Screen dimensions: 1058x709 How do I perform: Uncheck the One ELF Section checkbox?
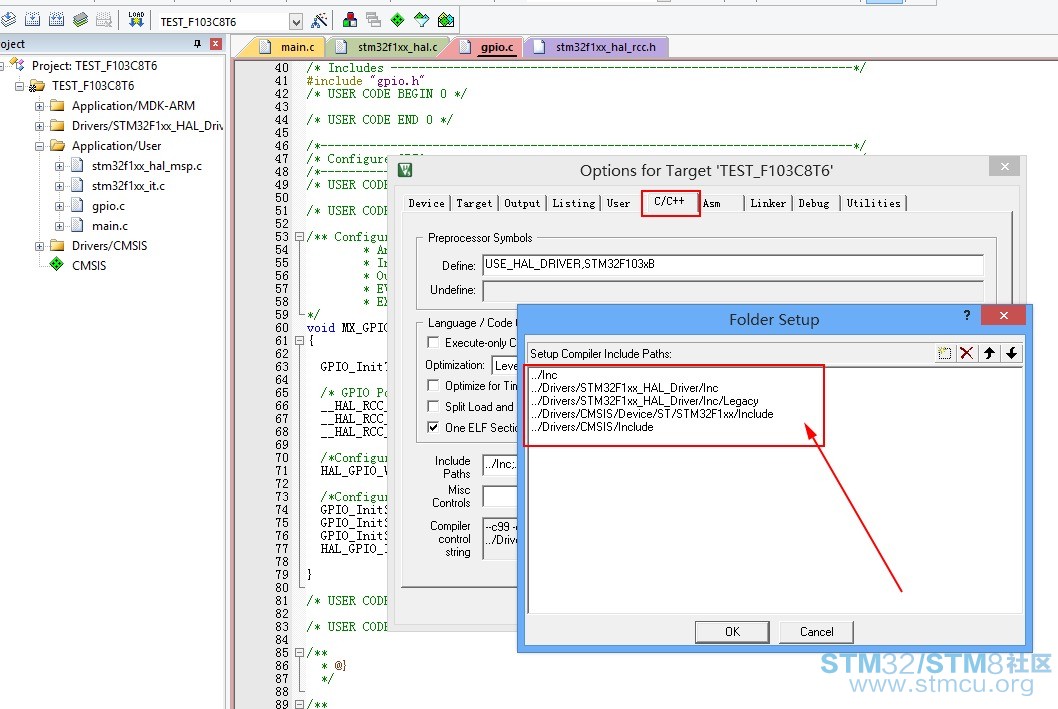tap(433, 427)
